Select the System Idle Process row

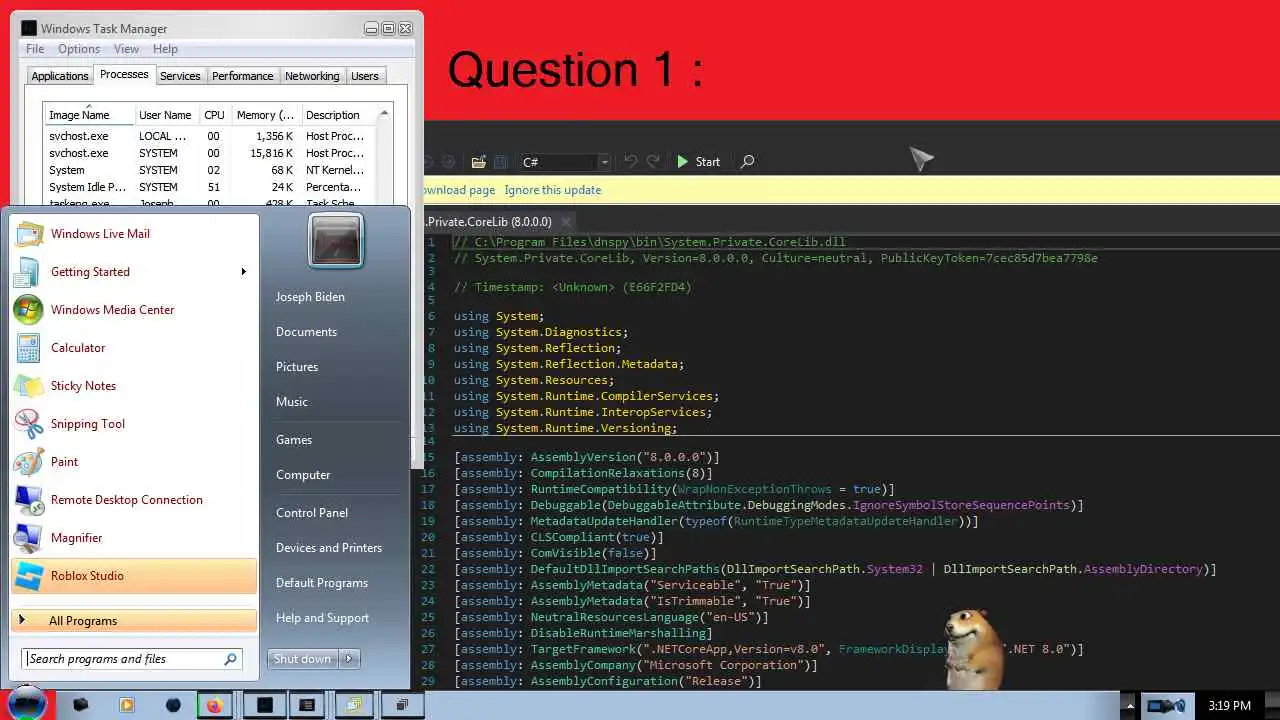click(x=209, y=187)
